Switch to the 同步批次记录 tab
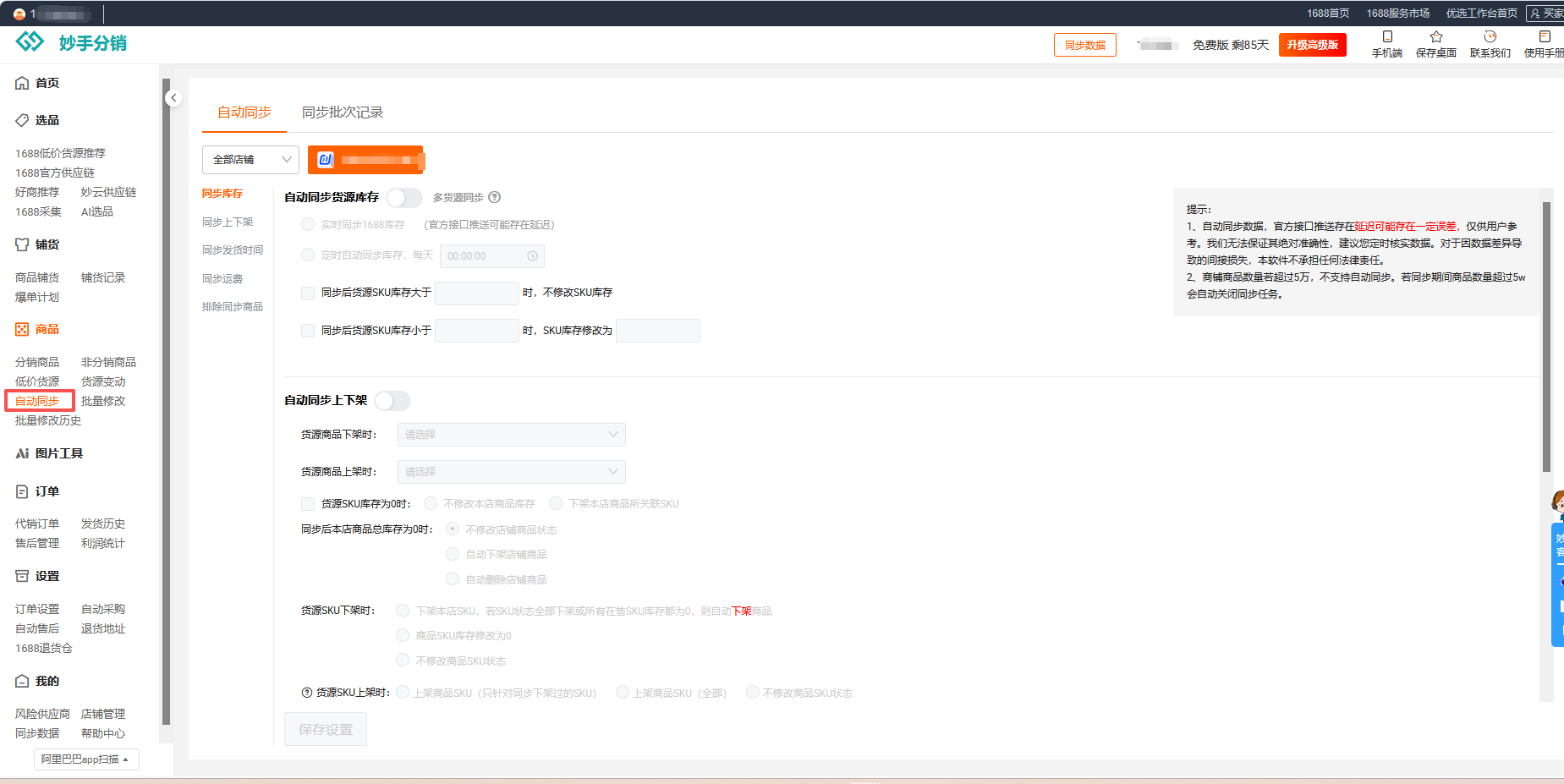1564x784 pixels. pyautogui.click(x=343, y=112)
